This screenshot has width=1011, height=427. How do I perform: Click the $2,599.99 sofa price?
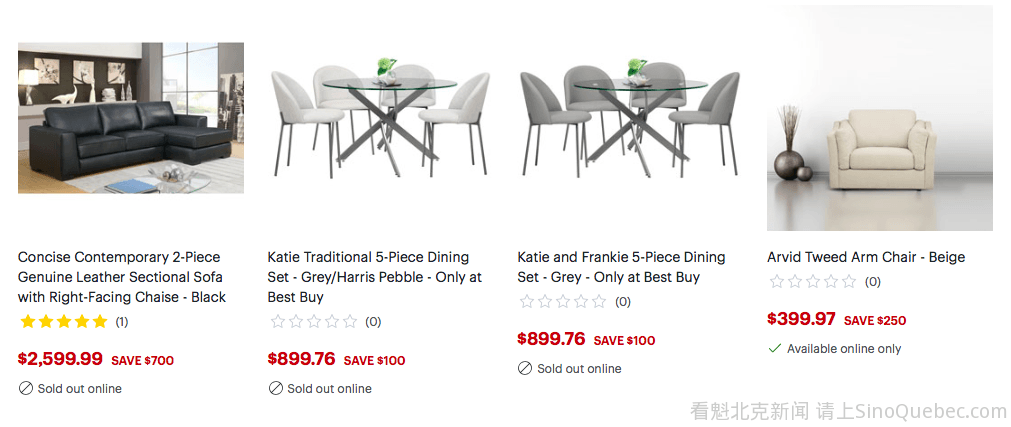pyautogui.click(x=60, y=358)
